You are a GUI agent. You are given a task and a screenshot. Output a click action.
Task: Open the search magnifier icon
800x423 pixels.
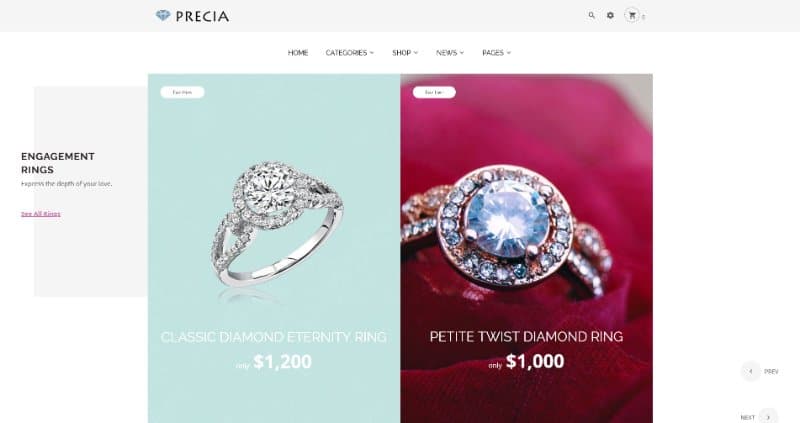point(591,15)
